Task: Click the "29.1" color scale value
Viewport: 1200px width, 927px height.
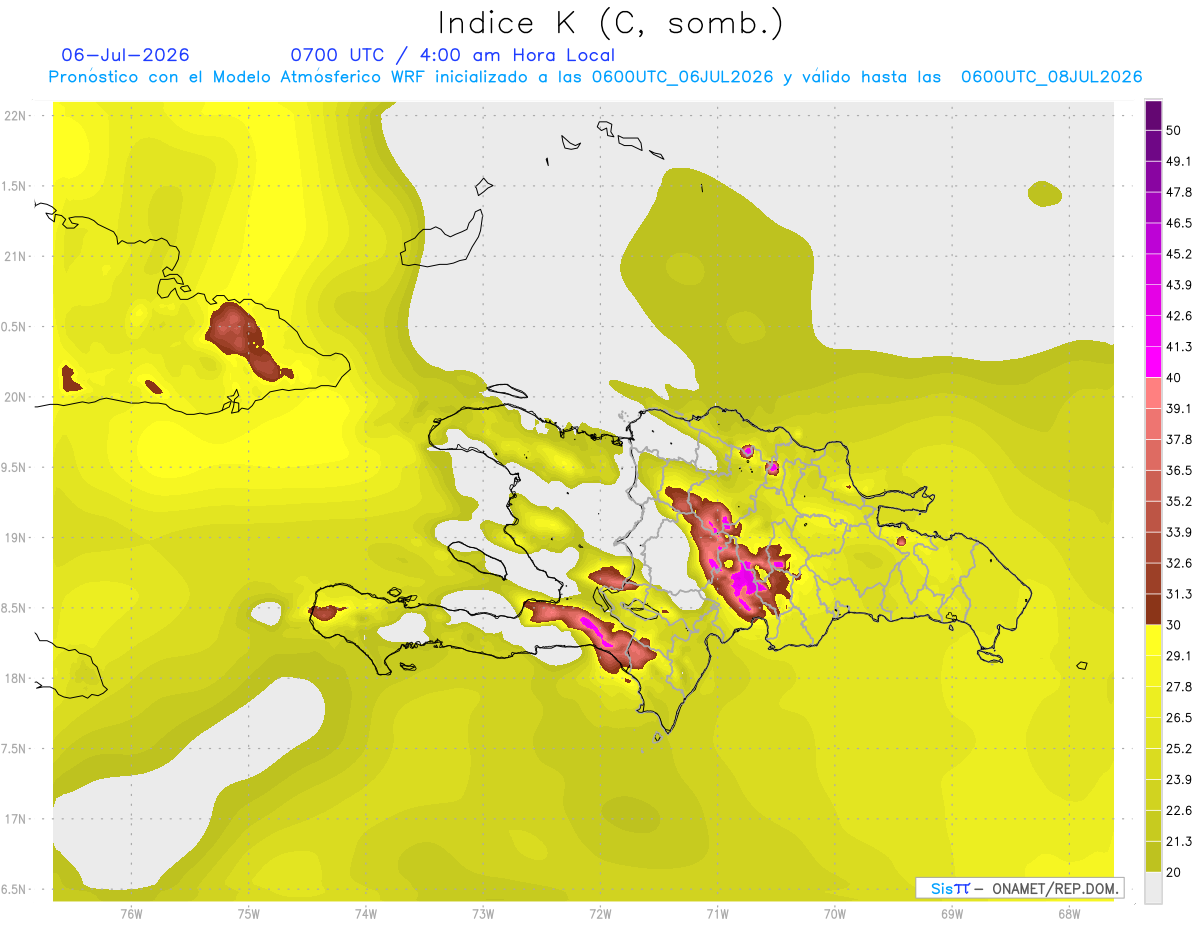Action: point(1179,656)
